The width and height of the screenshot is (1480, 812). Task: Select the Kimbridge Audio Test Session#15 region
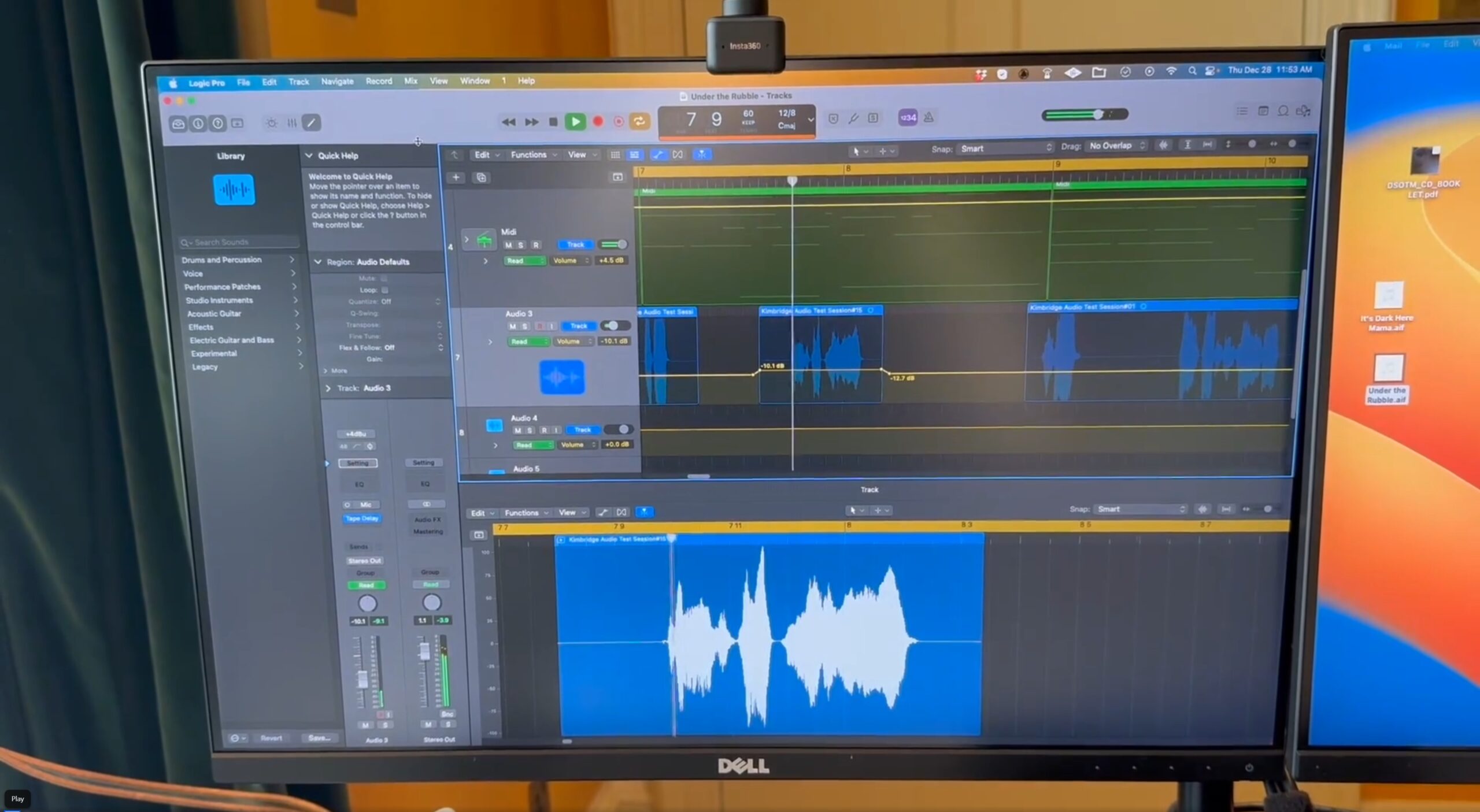coord(820,354)
